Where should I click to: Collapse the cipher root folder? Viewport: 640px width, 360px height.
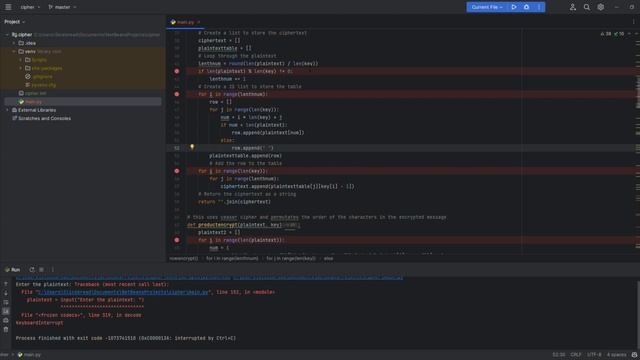(x=7, y=35)
